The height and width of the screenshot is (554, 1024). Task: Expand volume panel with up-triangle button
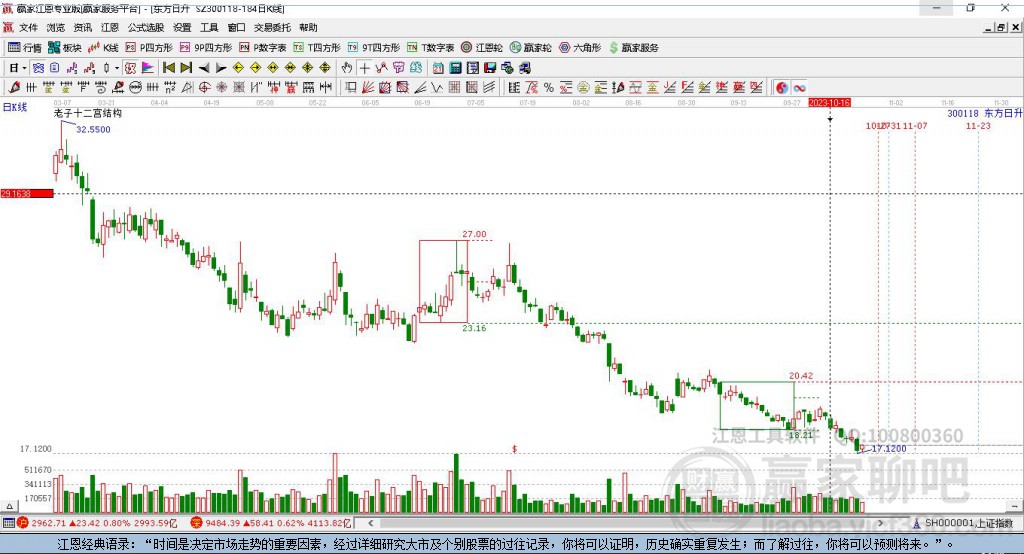coord(9,506)
